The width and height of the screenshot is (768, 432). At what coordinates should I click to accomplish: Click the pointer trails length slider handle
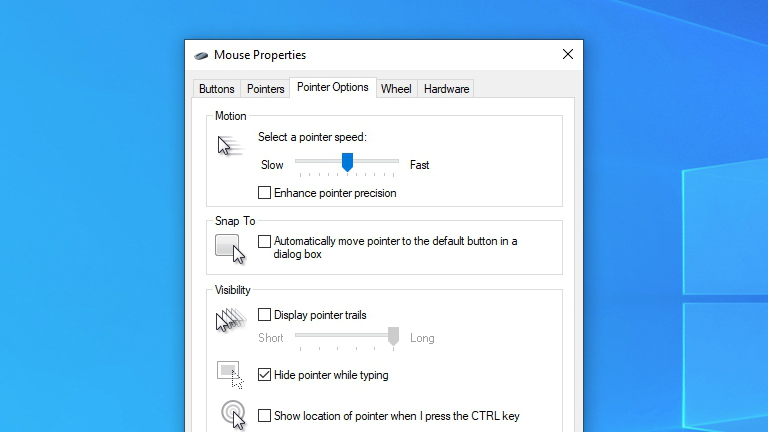point(393,336)
